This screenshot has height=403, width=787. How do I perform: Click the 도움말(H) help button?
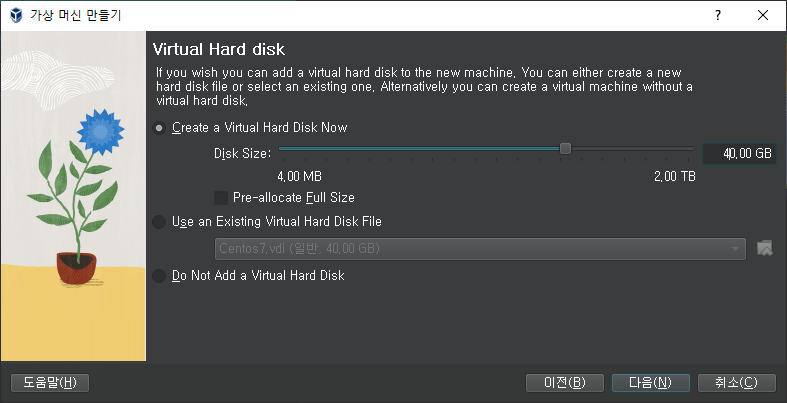tap(50, 383)
